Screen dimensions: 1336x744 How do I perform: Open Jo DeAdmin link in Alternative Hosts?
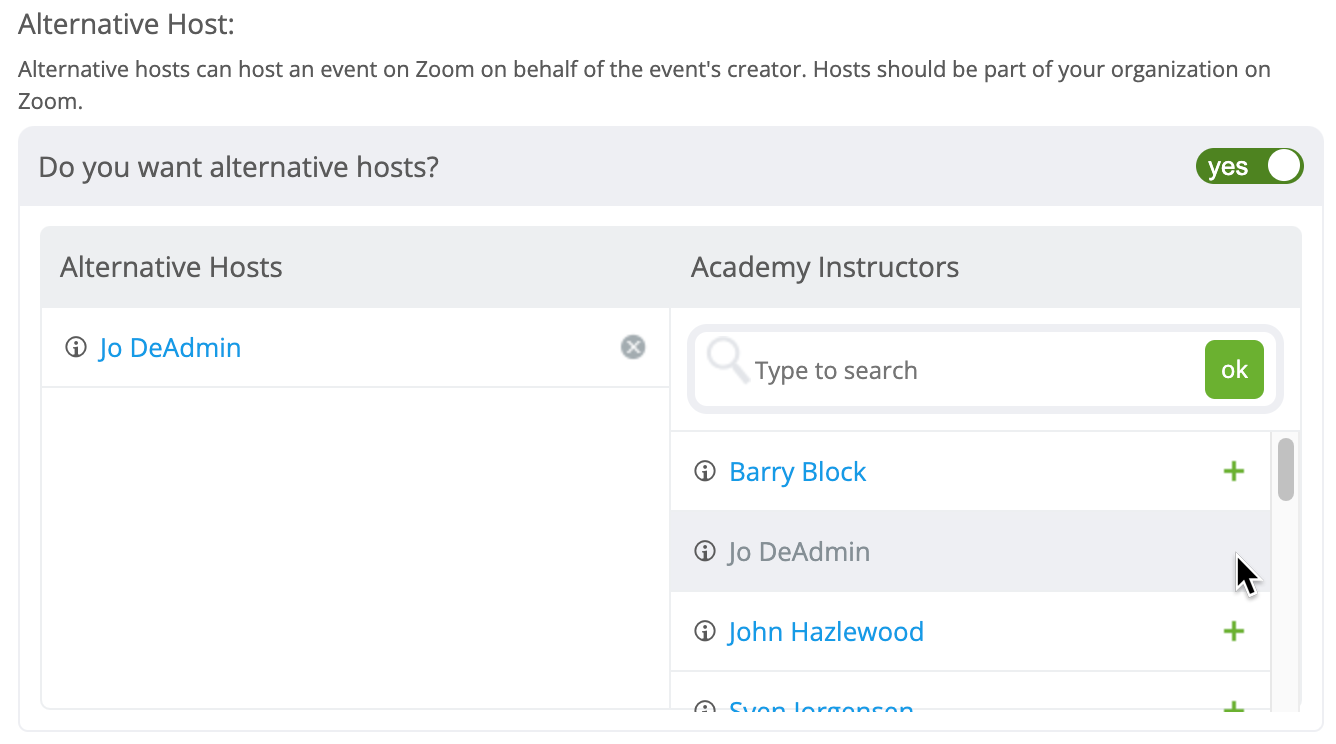(x=170, y=348)
